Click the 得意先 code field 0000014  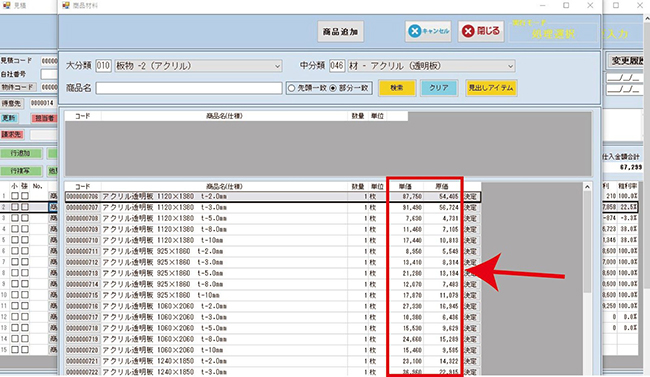pyautogui.click(x=43, y=103)
